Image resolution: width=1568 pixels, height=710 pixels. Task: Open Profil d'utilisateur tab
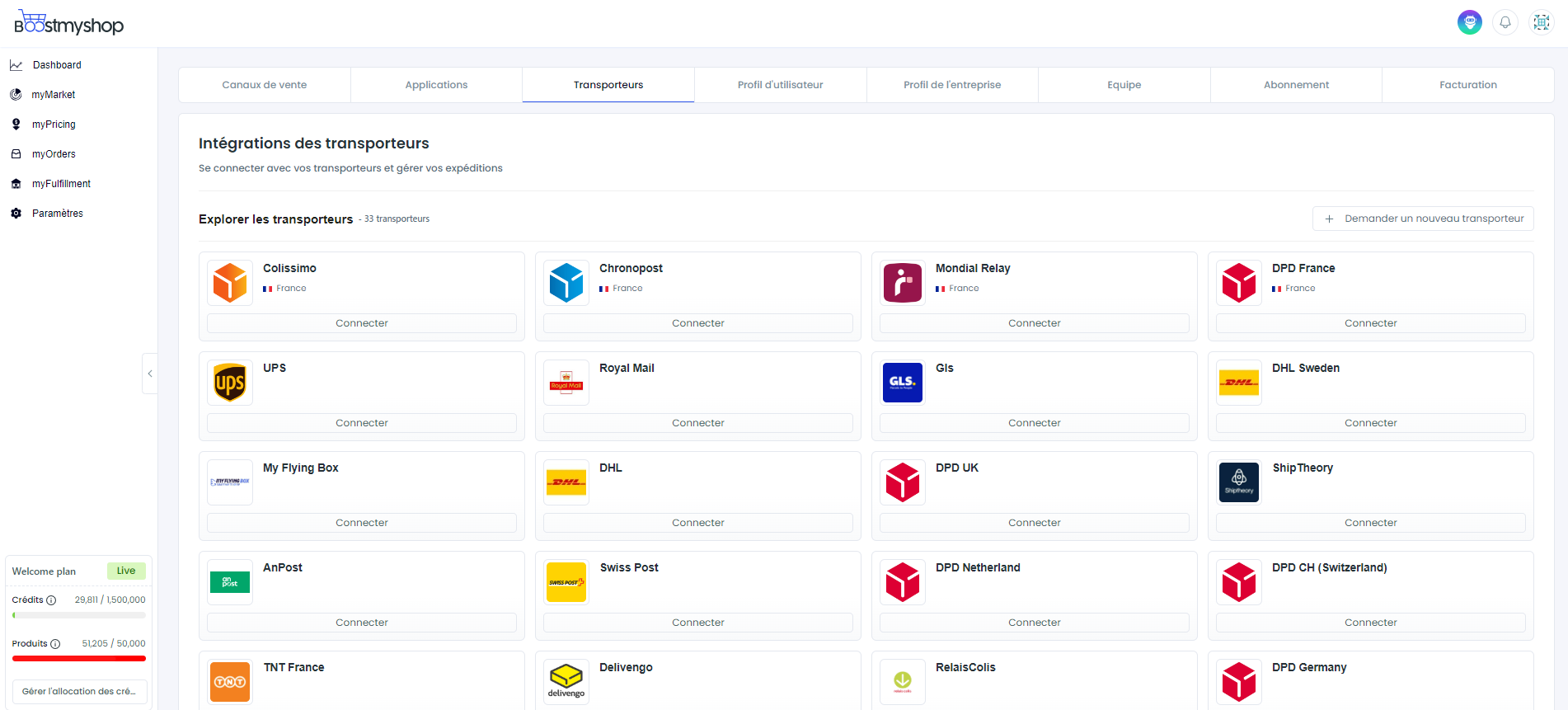[x=781, y=85]
